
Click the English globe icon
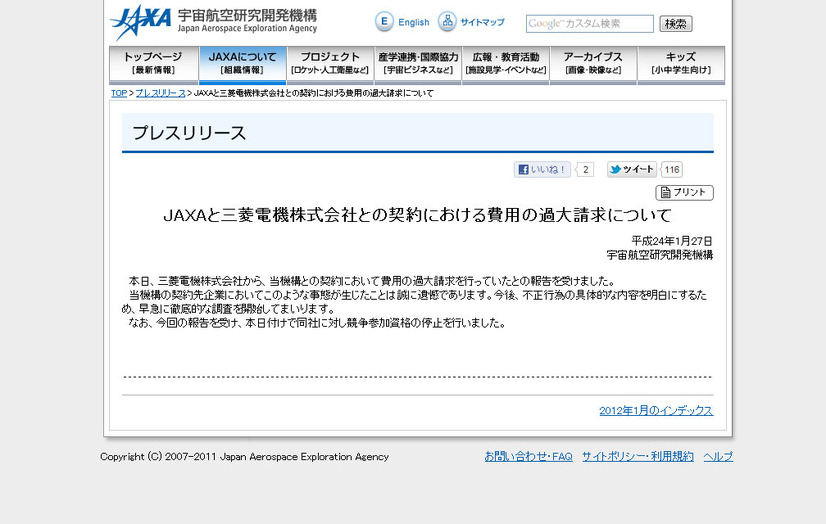click(384, 22)
